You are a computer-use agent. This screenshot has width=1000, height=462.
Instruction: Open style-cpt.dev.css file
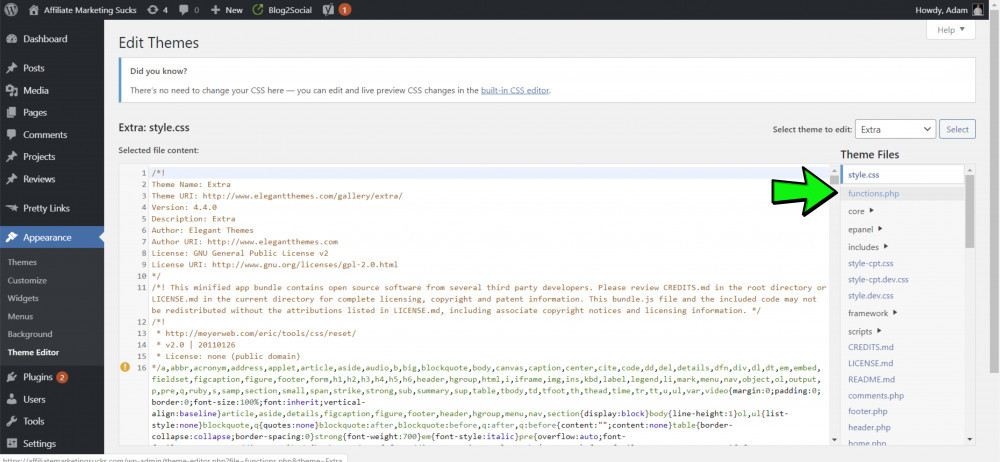point(878,279)
